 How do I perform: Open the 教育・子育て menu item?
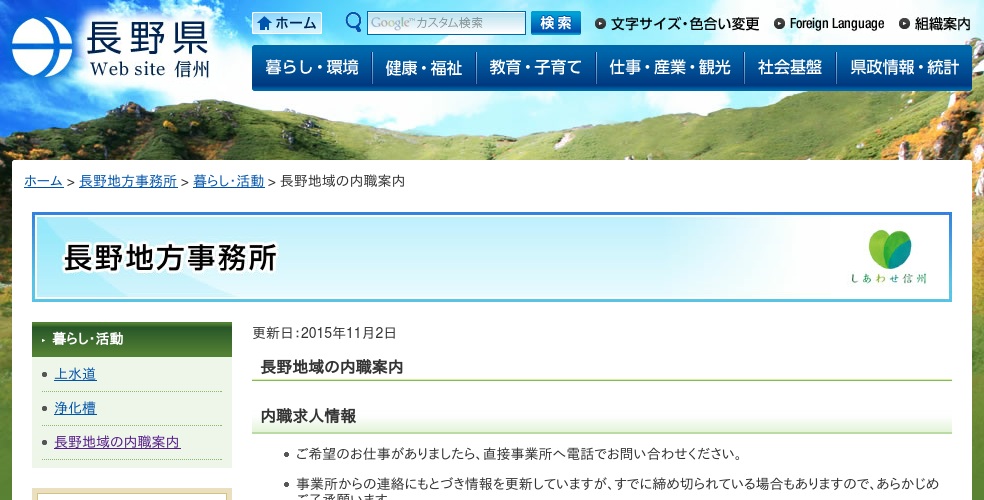[x=535, y=68]
